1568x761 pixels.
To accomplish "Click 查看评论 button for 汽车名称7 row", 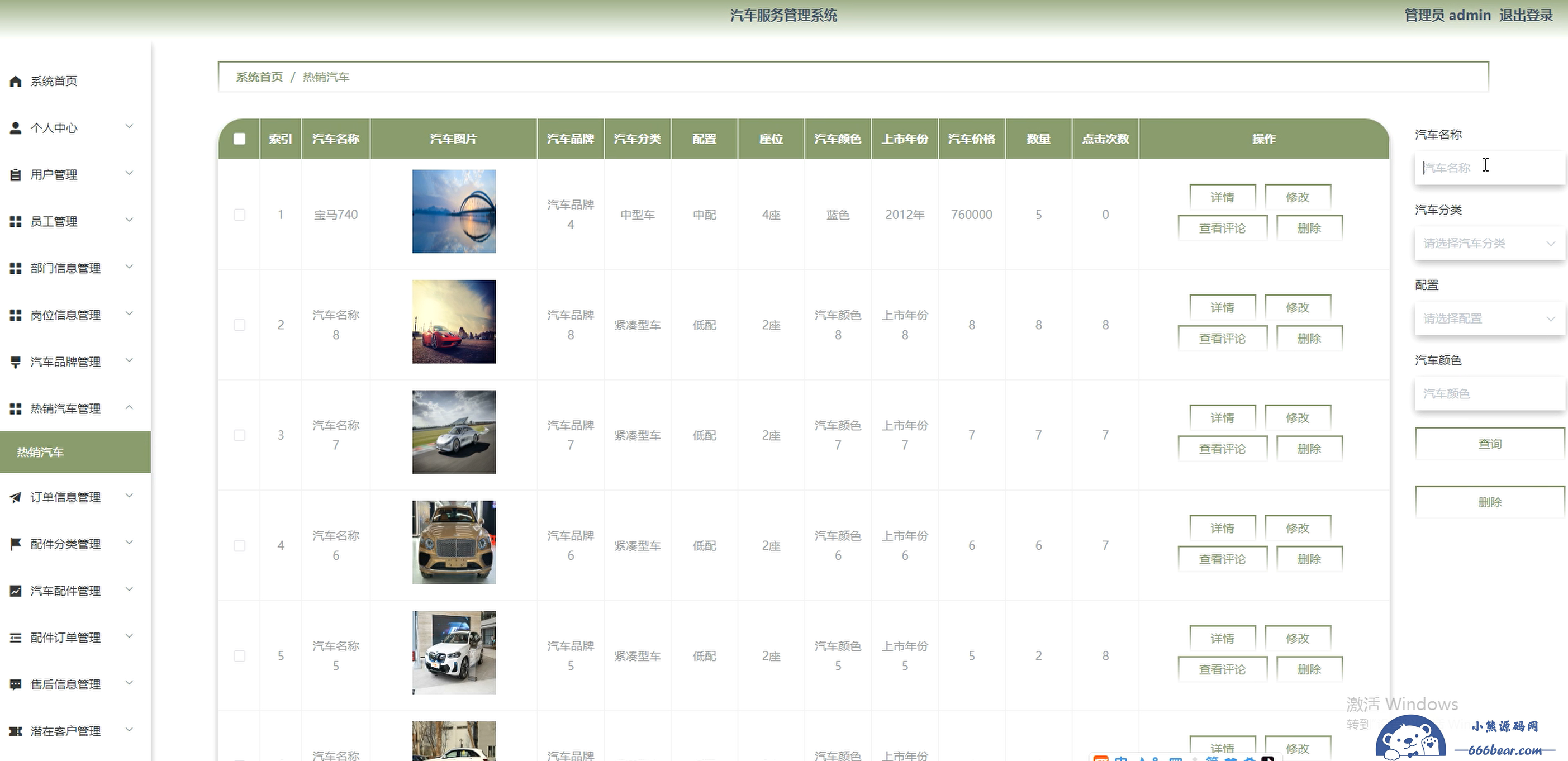I will coord(1222,449).
